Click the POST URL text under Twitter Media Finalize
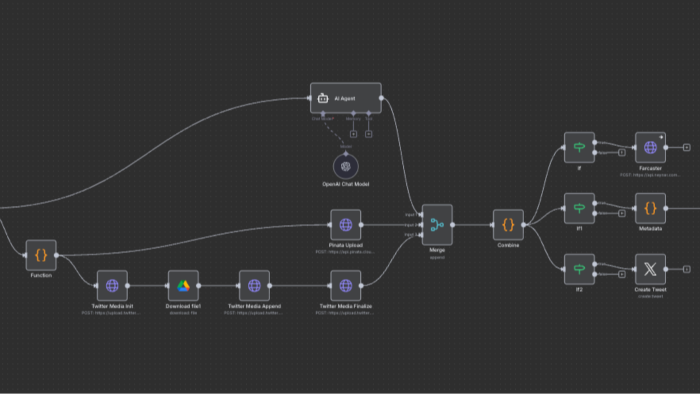 [345, 313]
